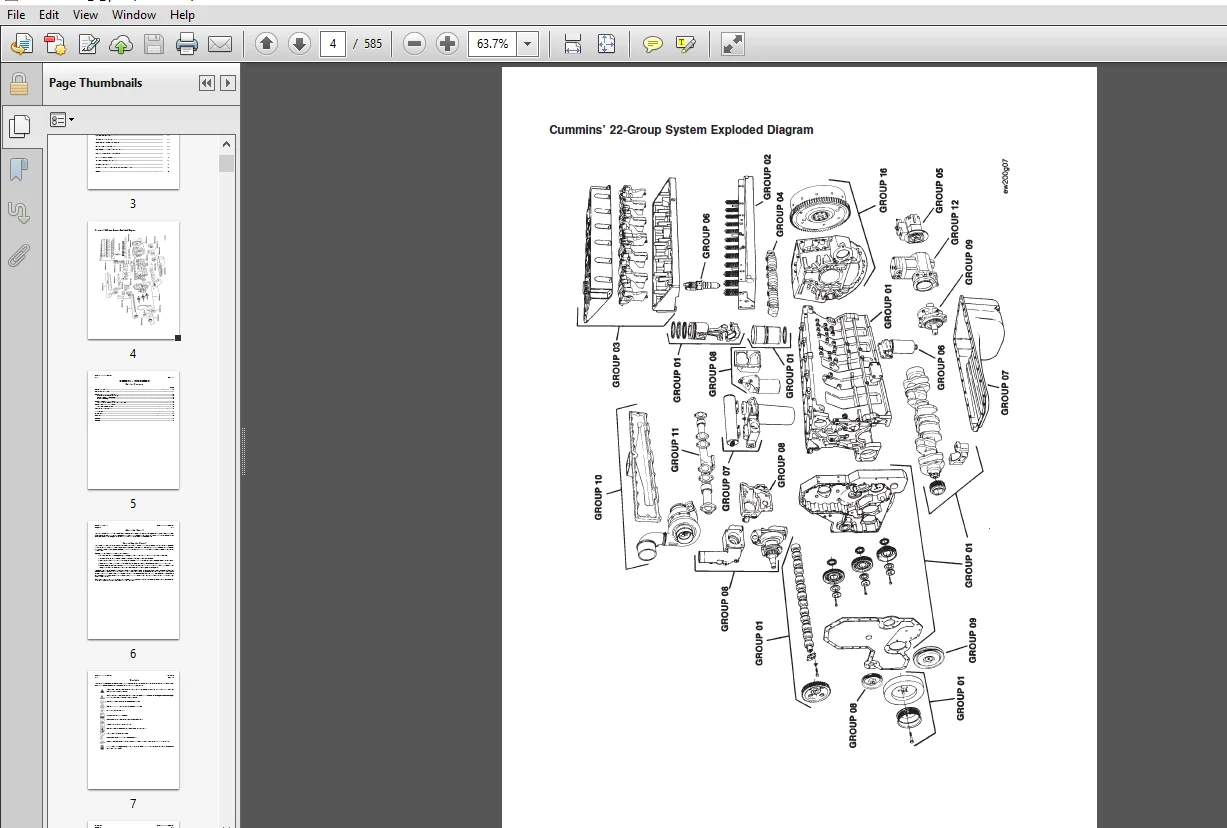1227x828 pixels.
Task: Click the Create PDF from file icon
Action: (x=55, y=44)
